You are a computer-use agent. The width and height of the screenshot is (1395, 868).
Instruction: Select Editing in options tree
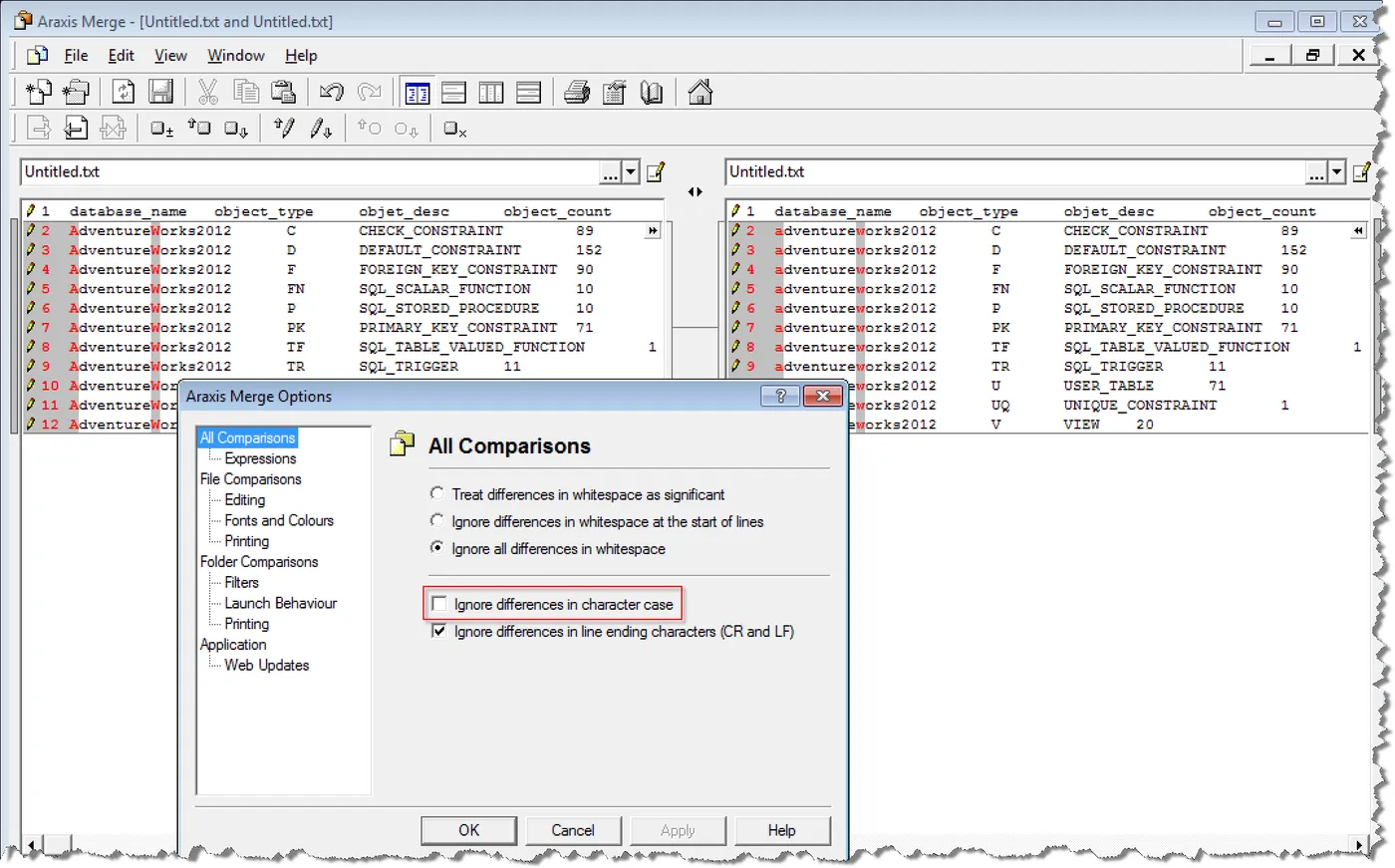coord(245,500)
